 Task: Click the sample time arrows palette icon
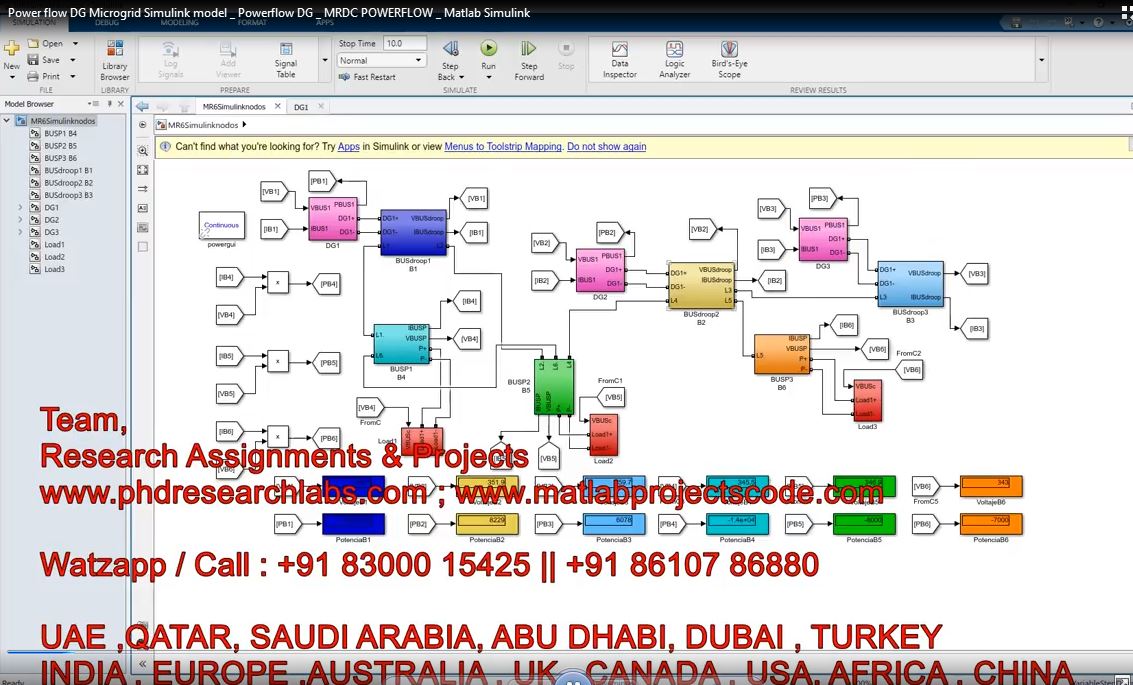[x=142, y=189]
